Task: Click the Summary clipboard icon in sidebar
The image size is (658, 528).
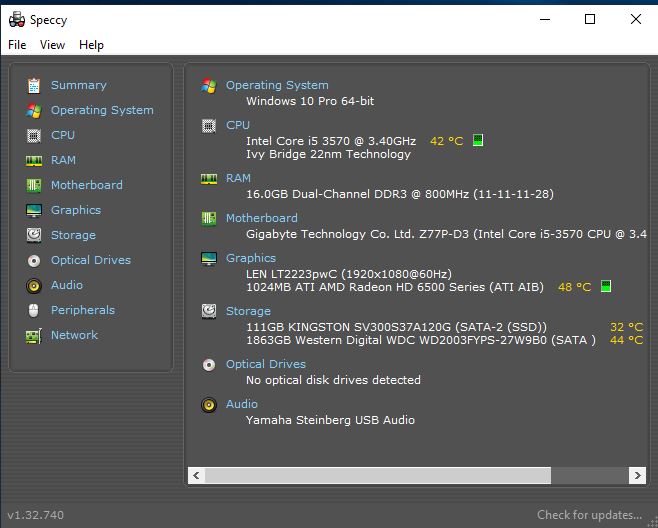Action: pos(34,86)
